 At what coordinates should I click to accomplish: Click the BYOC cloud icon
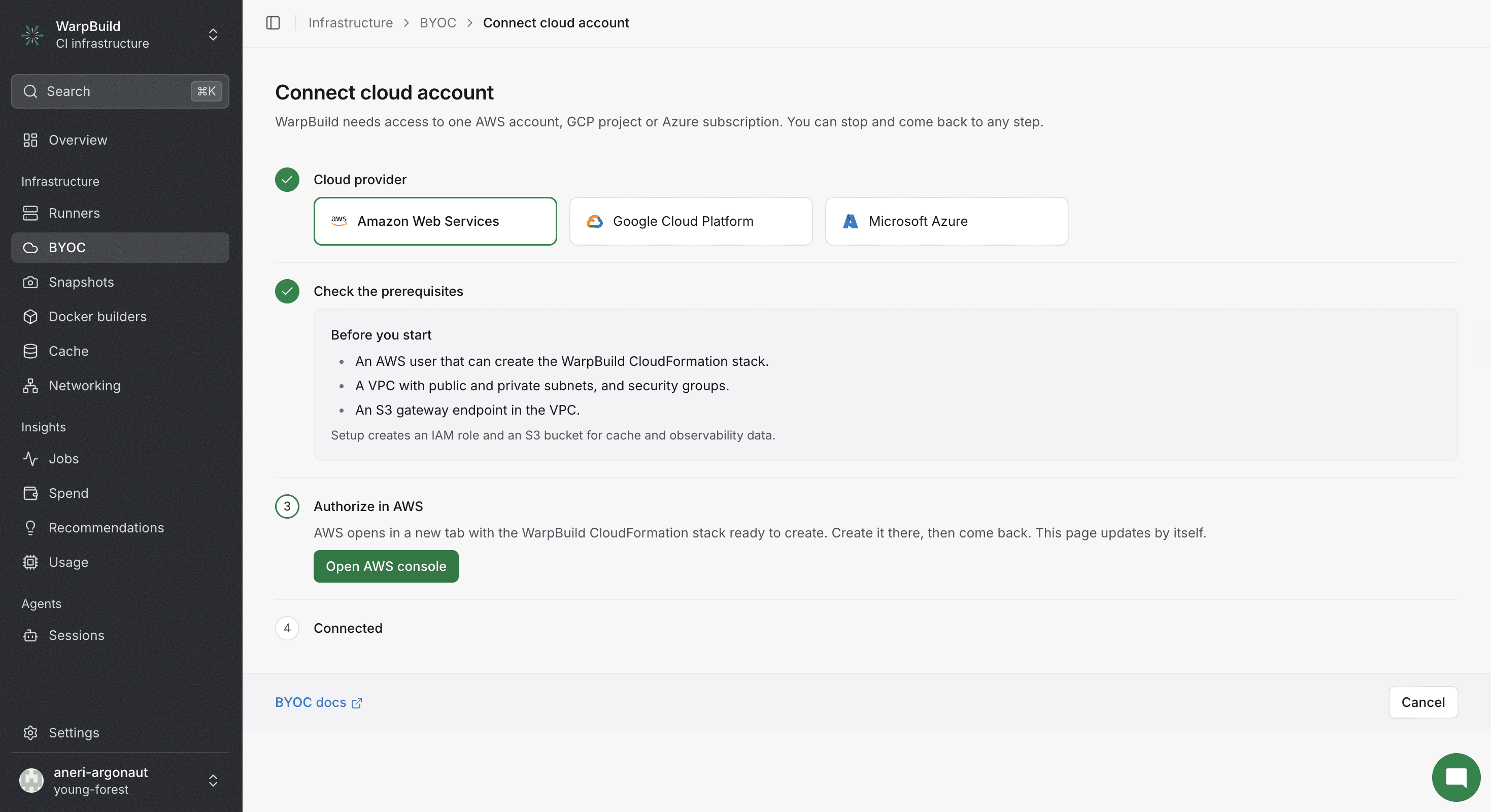(30, 248)
